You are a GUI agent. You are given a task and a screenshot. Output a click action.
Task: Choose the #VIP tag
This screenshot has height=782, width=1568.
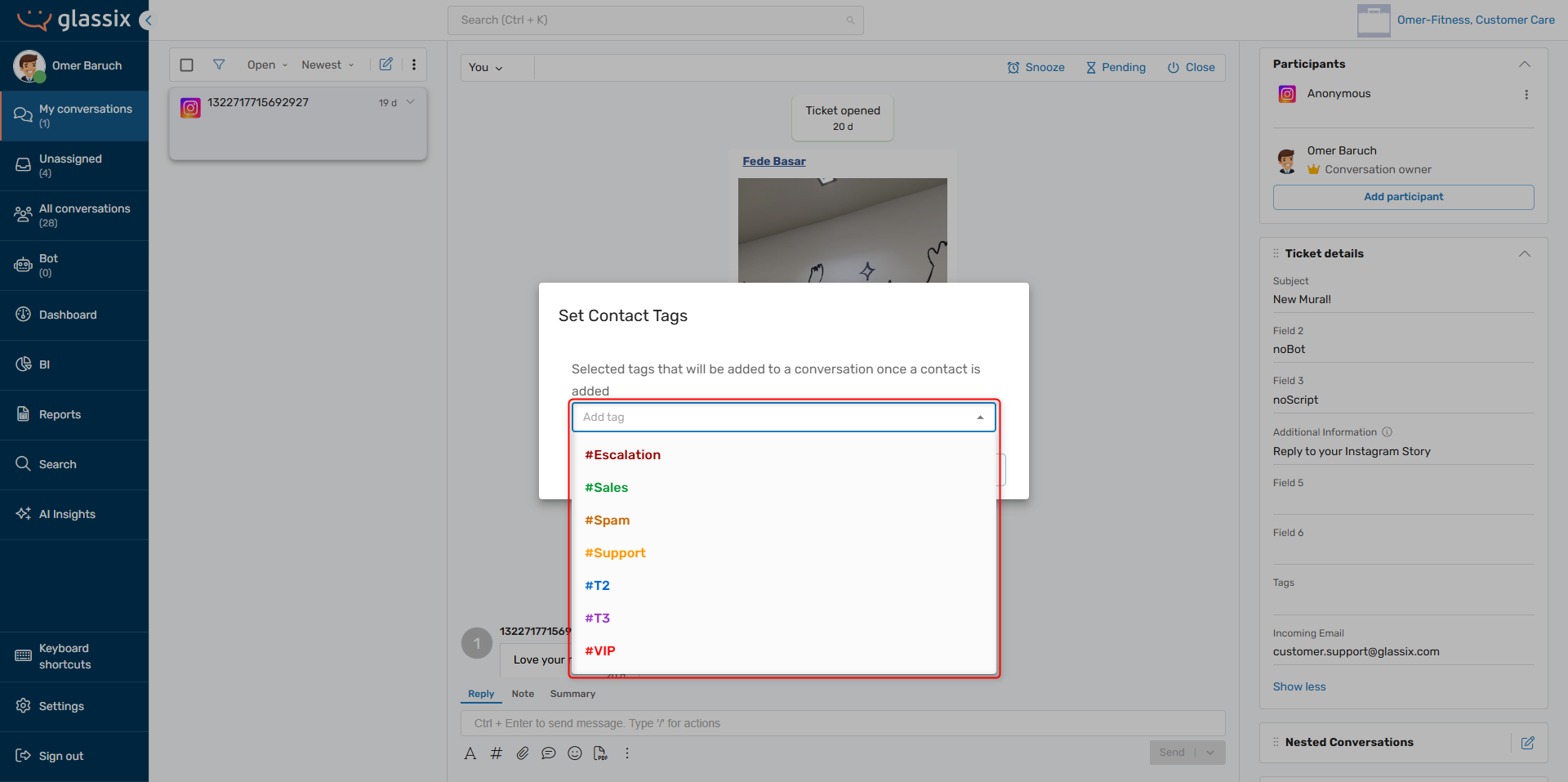pos(784,651)
